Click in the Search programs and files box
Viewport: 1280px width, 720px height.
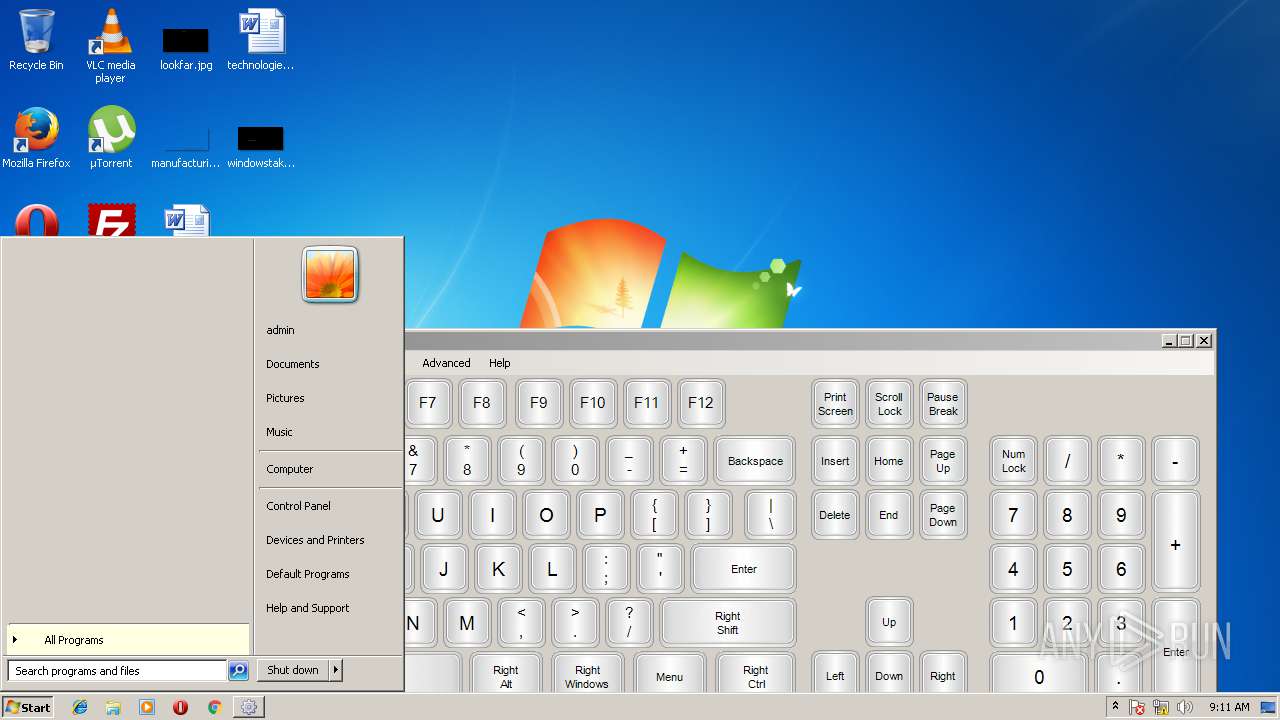117,671
